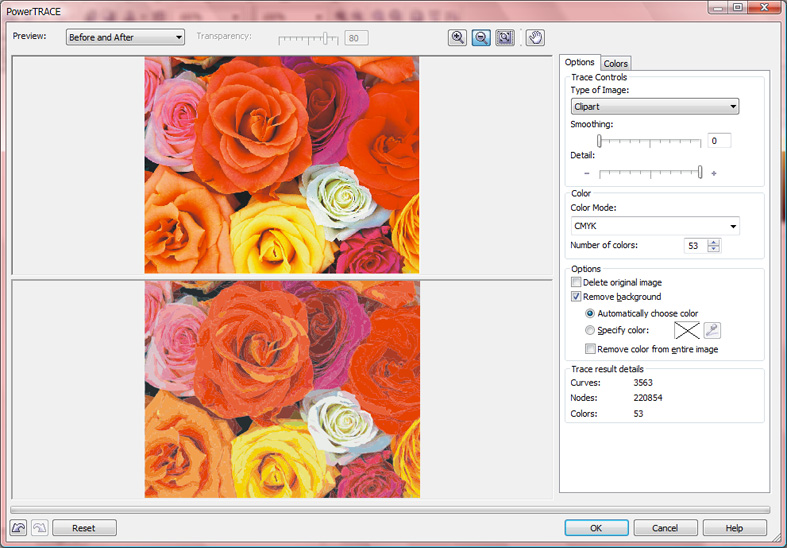Click the Redo arrow icon
Screen dimensions: 787x548
click(x=39, y=528)
